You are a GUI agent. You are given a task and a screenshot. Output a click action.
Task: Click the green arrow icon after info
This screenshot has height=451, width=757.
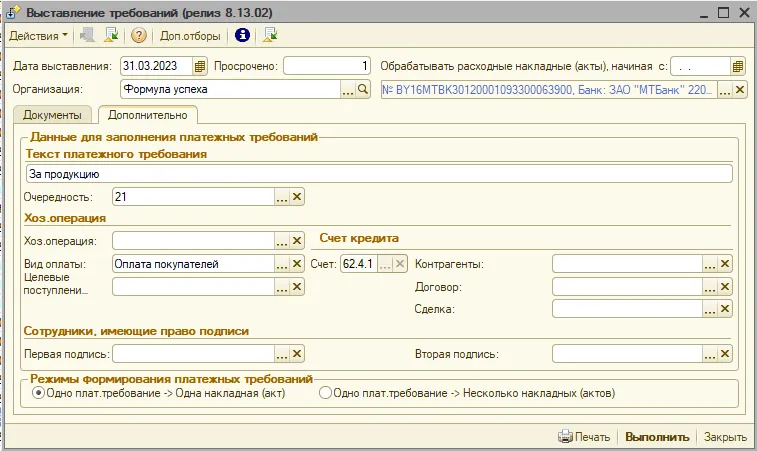pos(270,35)
